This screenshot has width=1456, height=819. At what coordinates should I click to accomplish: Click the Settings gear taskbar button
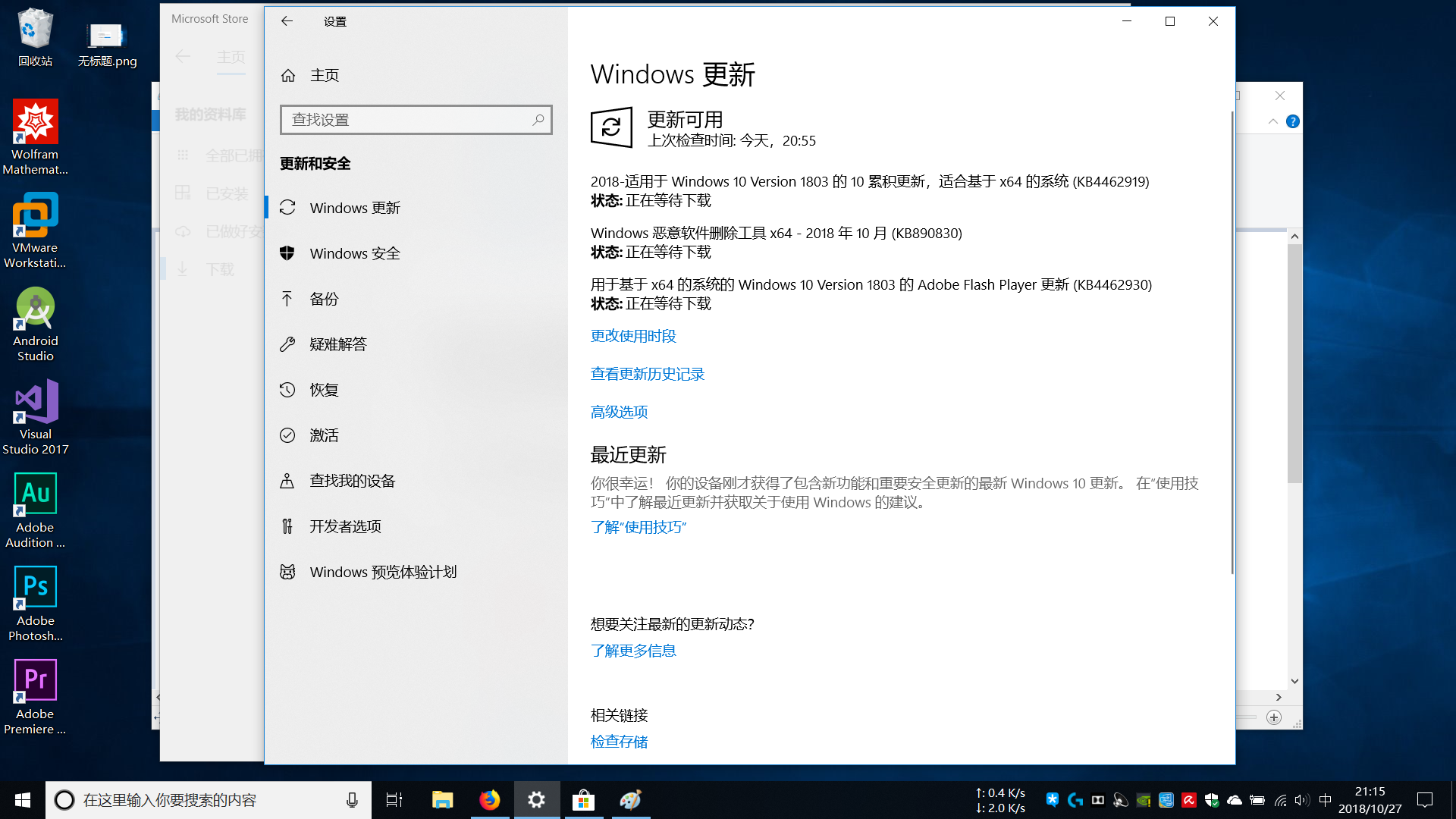coord(537,800)
